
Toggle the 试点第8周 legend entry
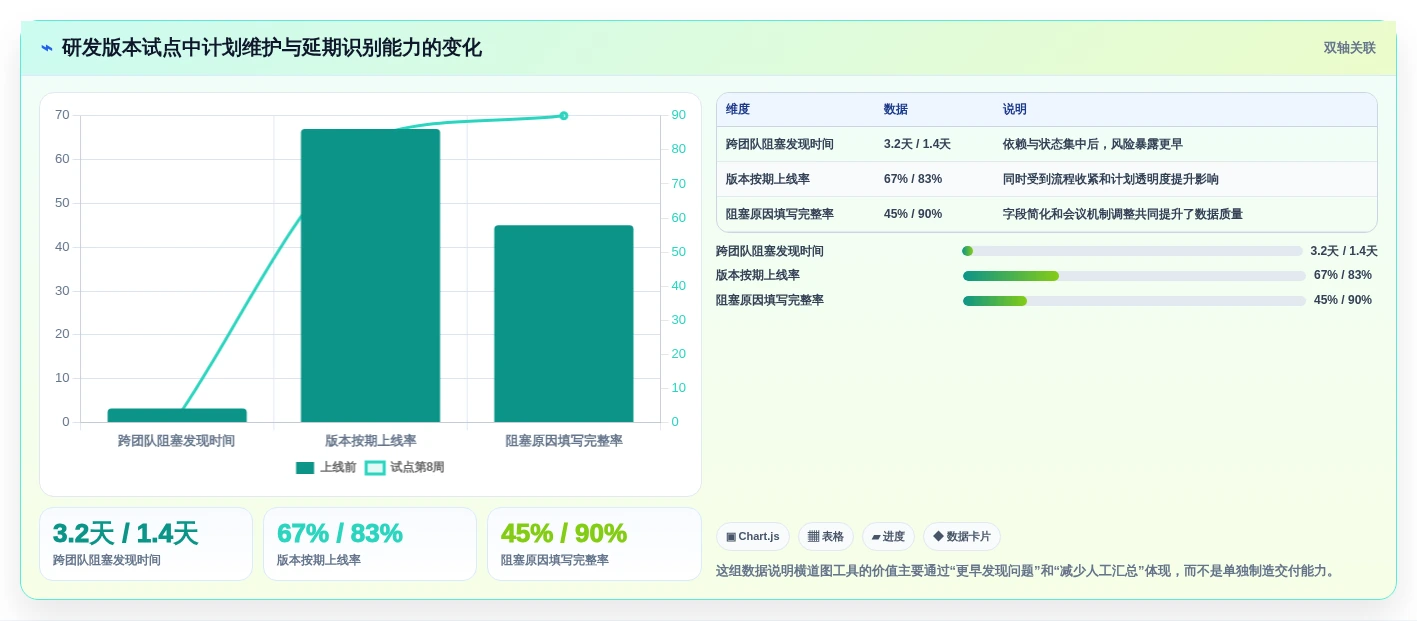click(405, 467)
